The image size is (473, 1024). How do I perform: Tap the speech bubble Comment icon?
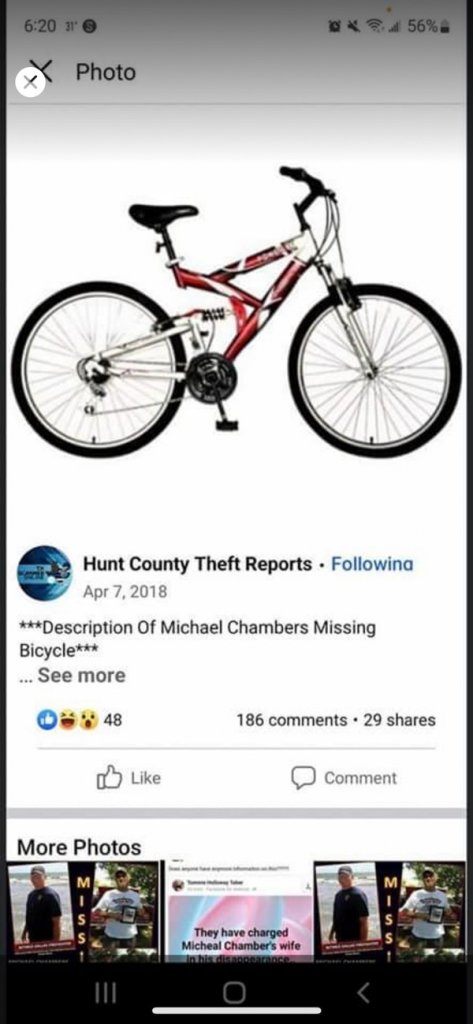tap(303, 778)
